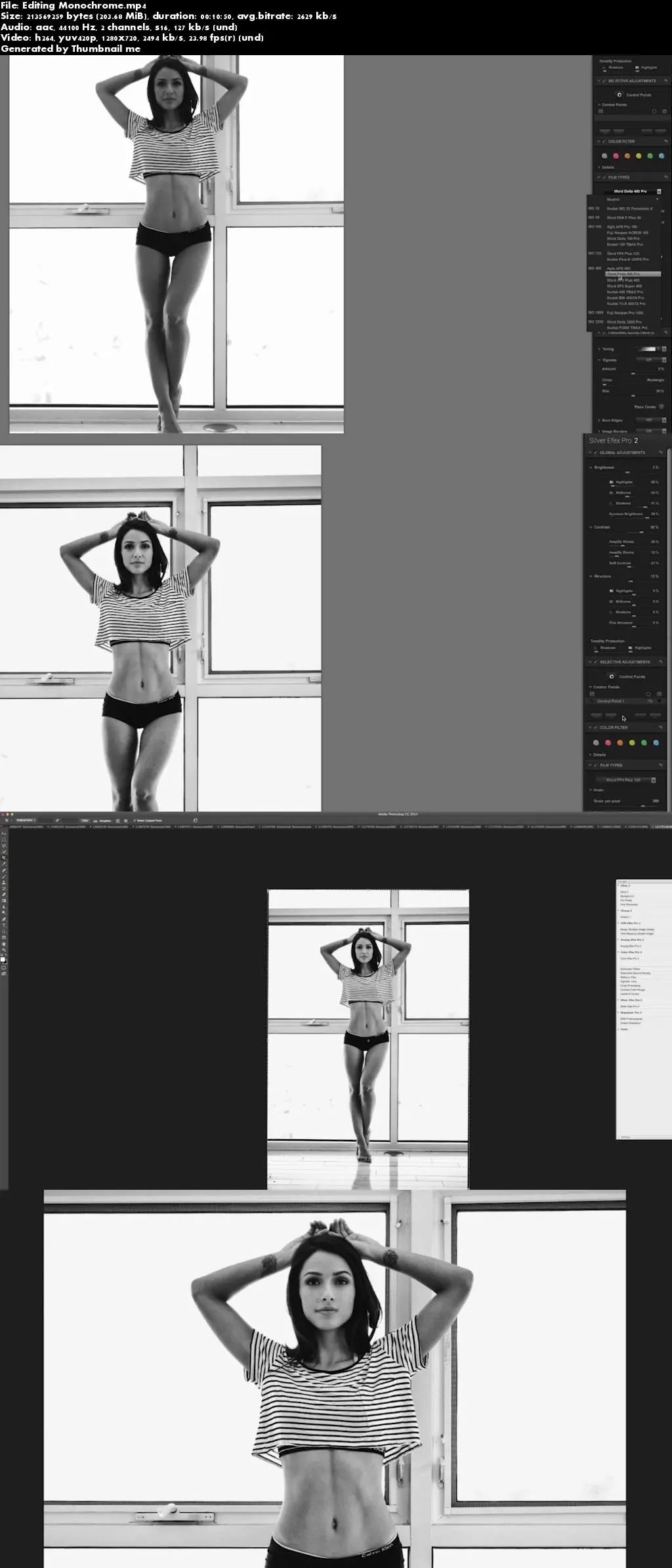Expand the Toning section
The width and height of the screenshot is (672, 1568).
click(x=599, y=349)
